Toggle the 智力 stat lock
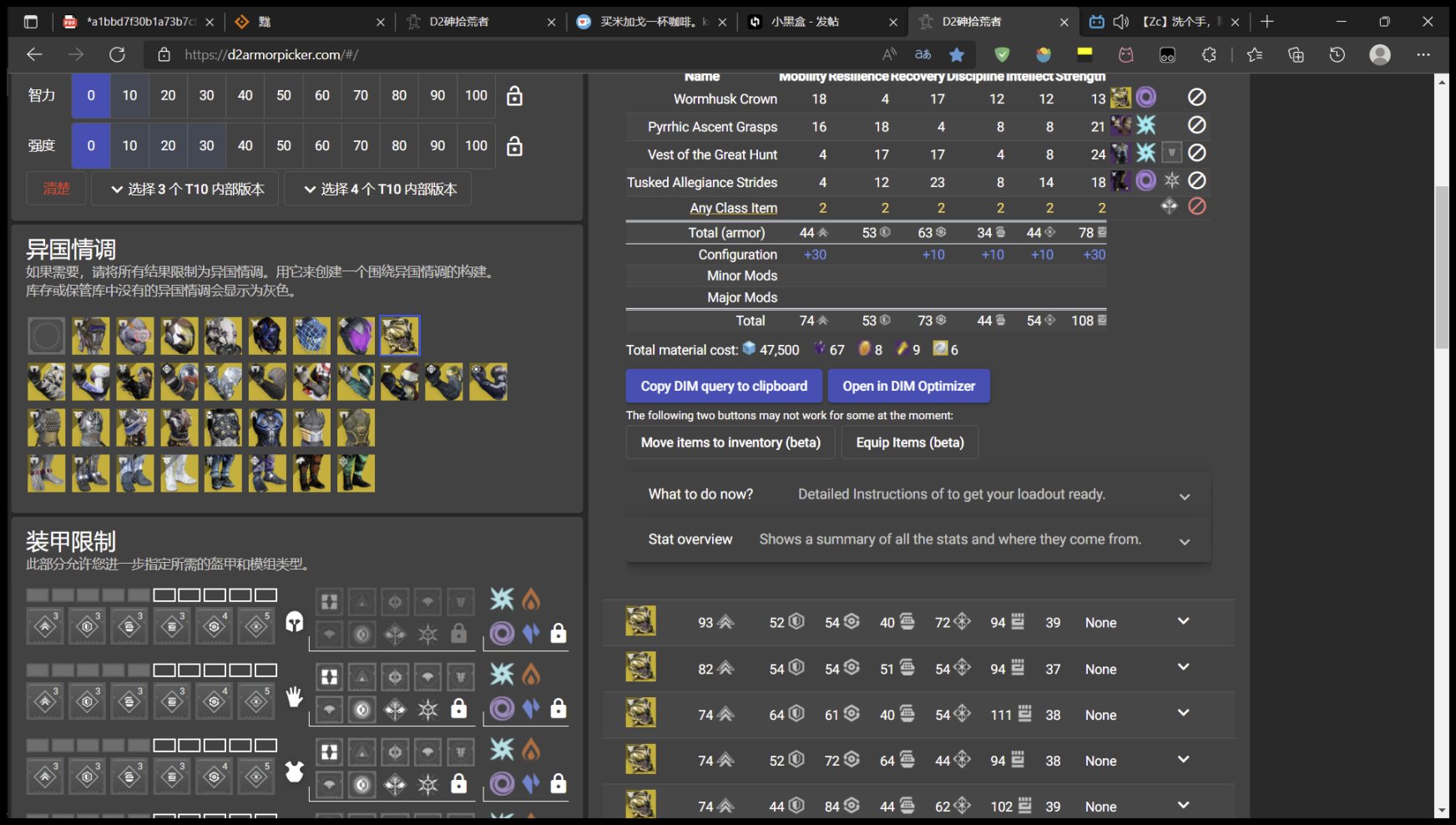 pos(515,95)
